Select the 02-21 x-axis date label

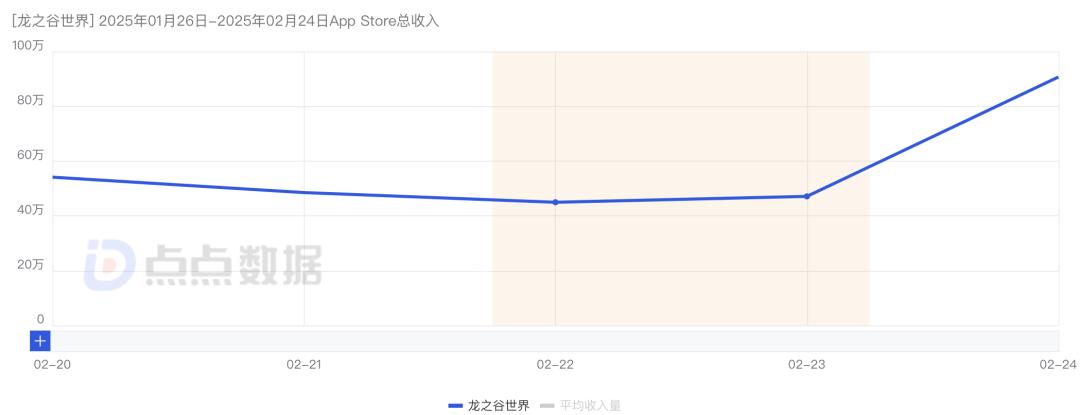pos(304,366)
